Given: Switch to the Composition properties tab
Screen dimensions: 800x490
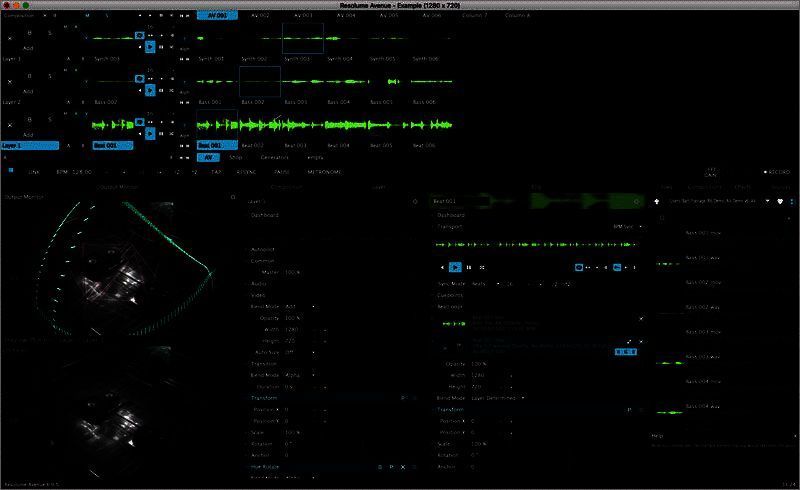Looking at the screenshot, I should (286, 187).
